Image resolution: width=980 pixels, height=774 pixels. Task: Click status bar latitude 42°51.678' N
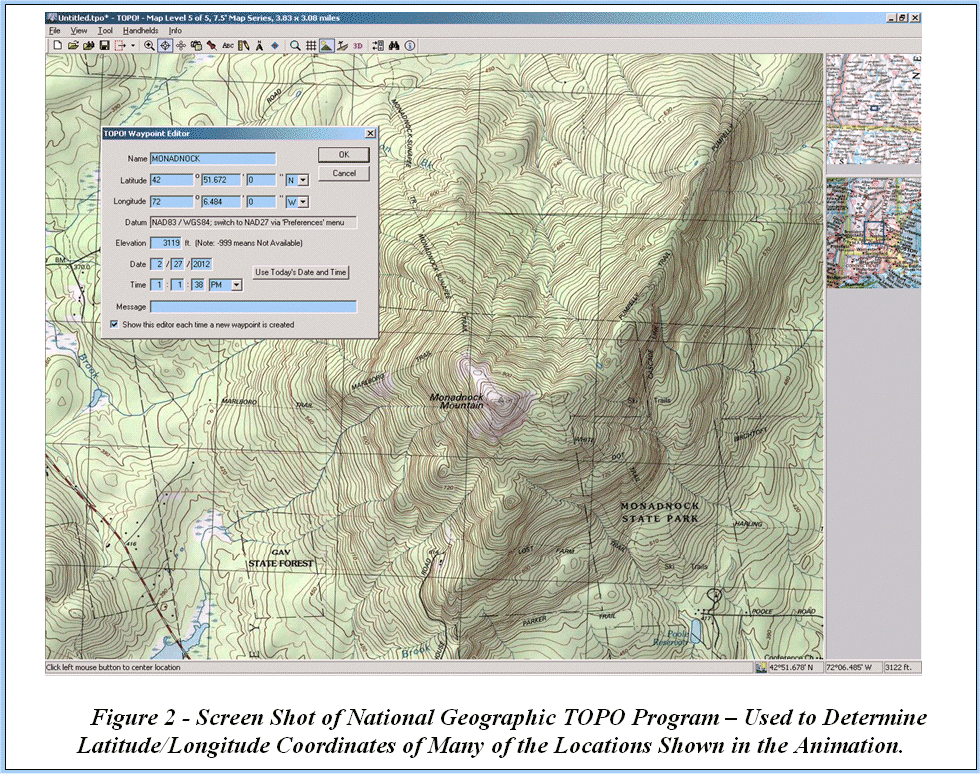click(x=794, y=668)
